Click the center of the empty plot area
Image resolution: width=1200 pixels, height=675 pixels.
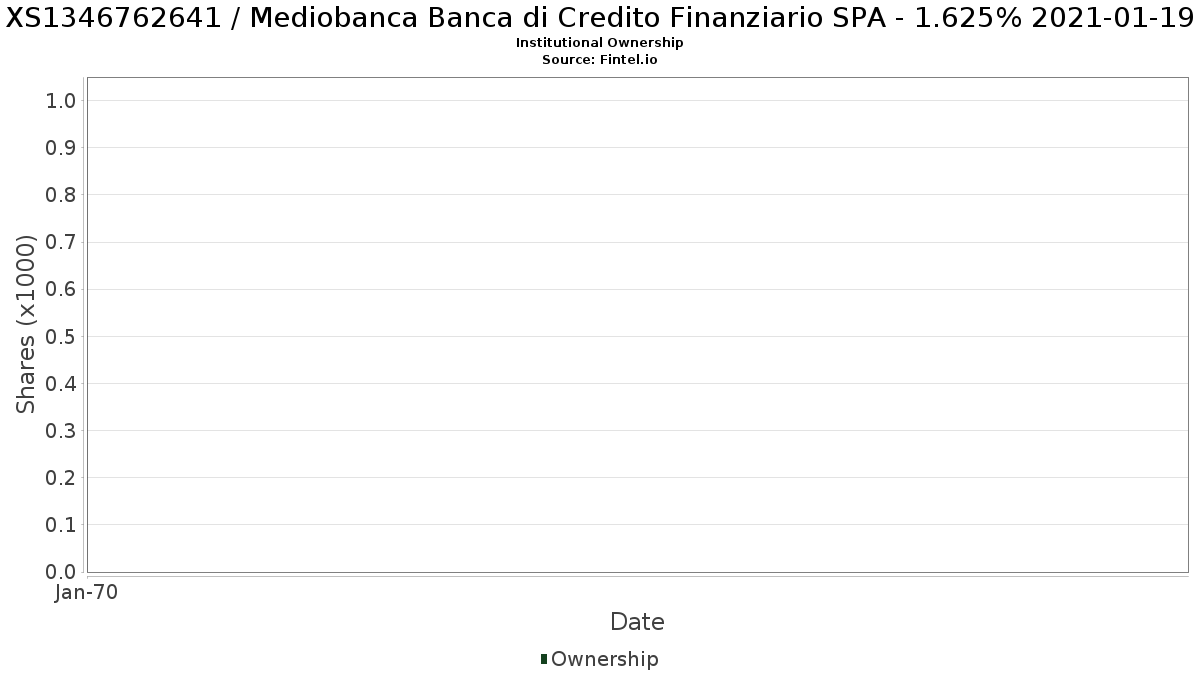[637, 324]
